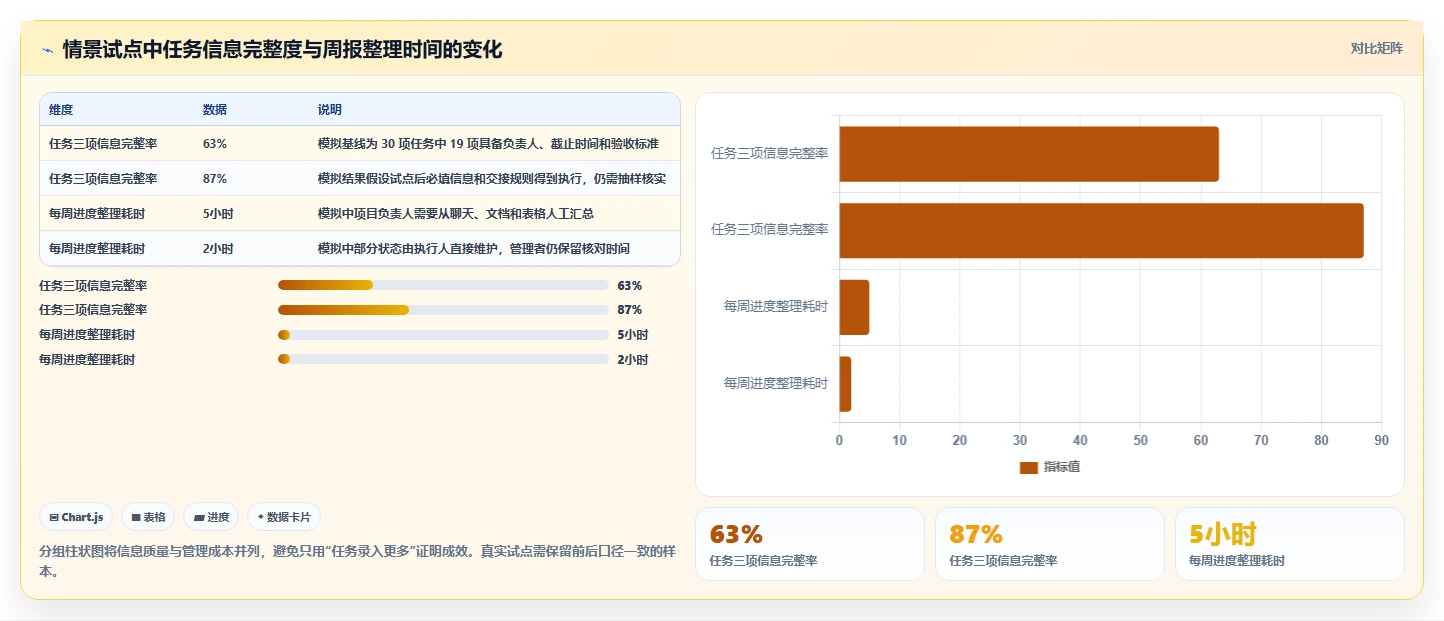
Task: Click the 进度 chip
Action: pos(211,517)
